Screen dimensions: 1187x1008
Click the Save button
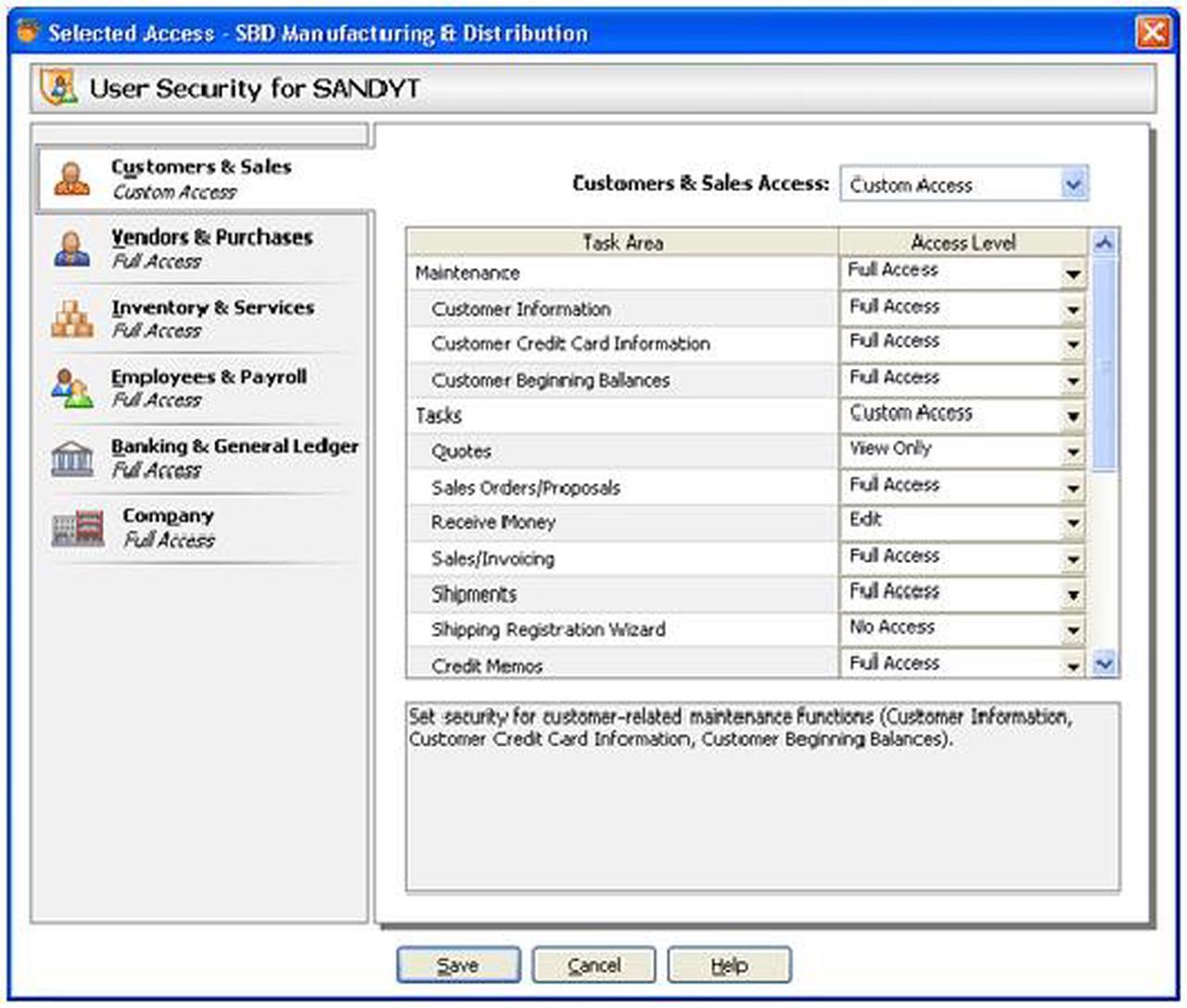pyautogui.click(x=458, y=964)
